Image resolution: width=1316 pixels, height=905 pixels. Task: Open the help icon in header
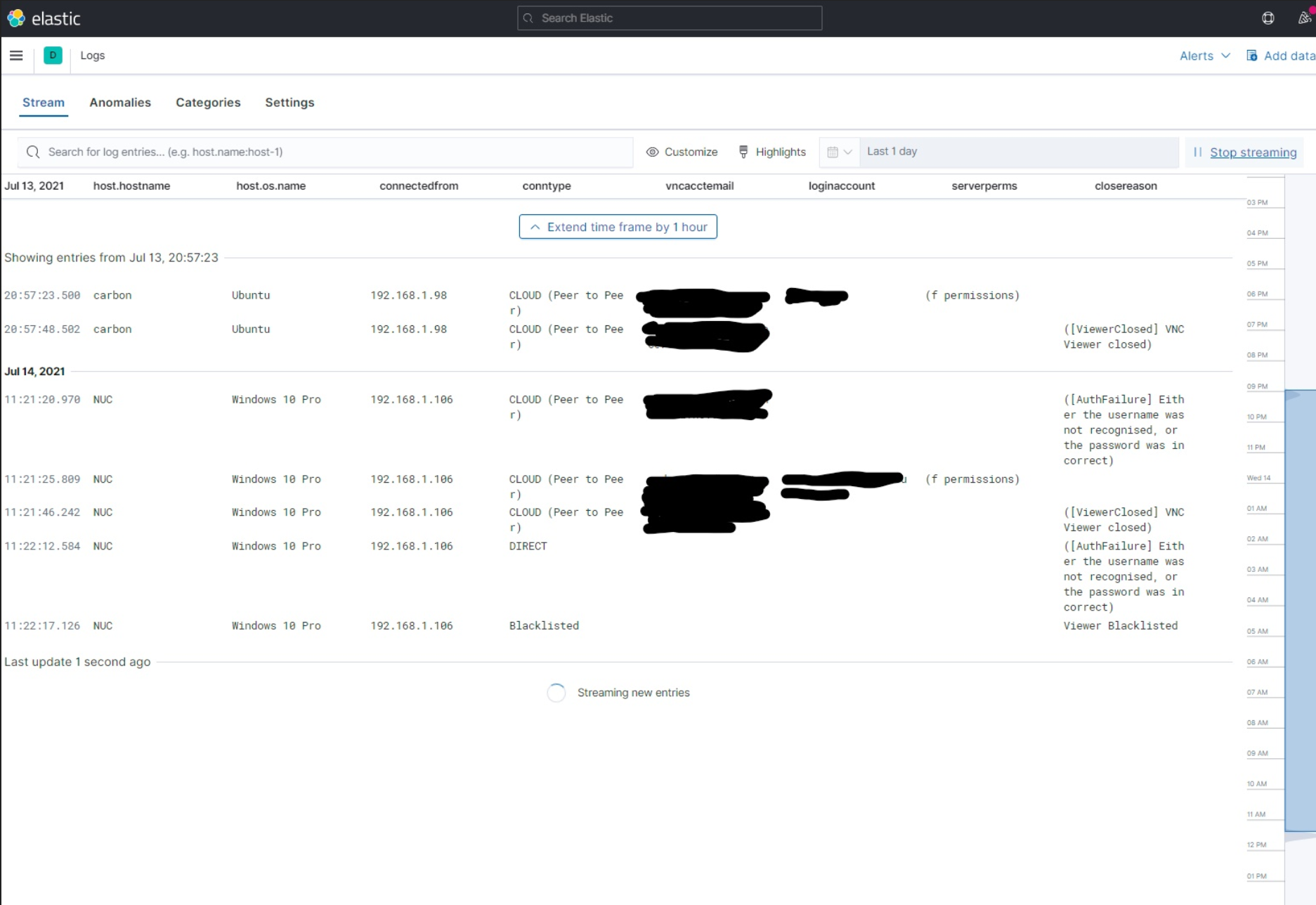point(1268,18)
